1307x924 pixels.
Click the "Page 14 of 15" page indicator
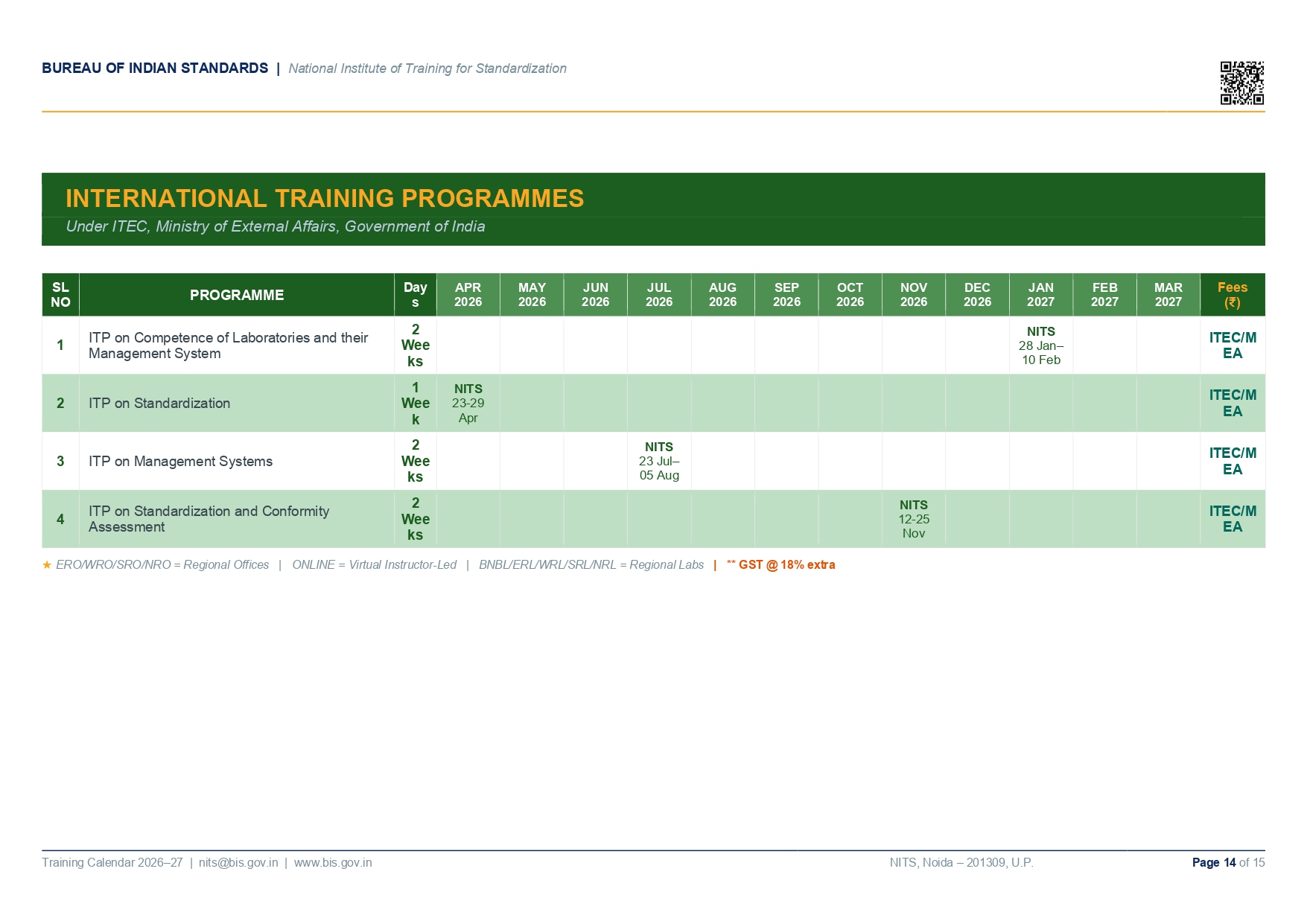(x=1228, y=862)
